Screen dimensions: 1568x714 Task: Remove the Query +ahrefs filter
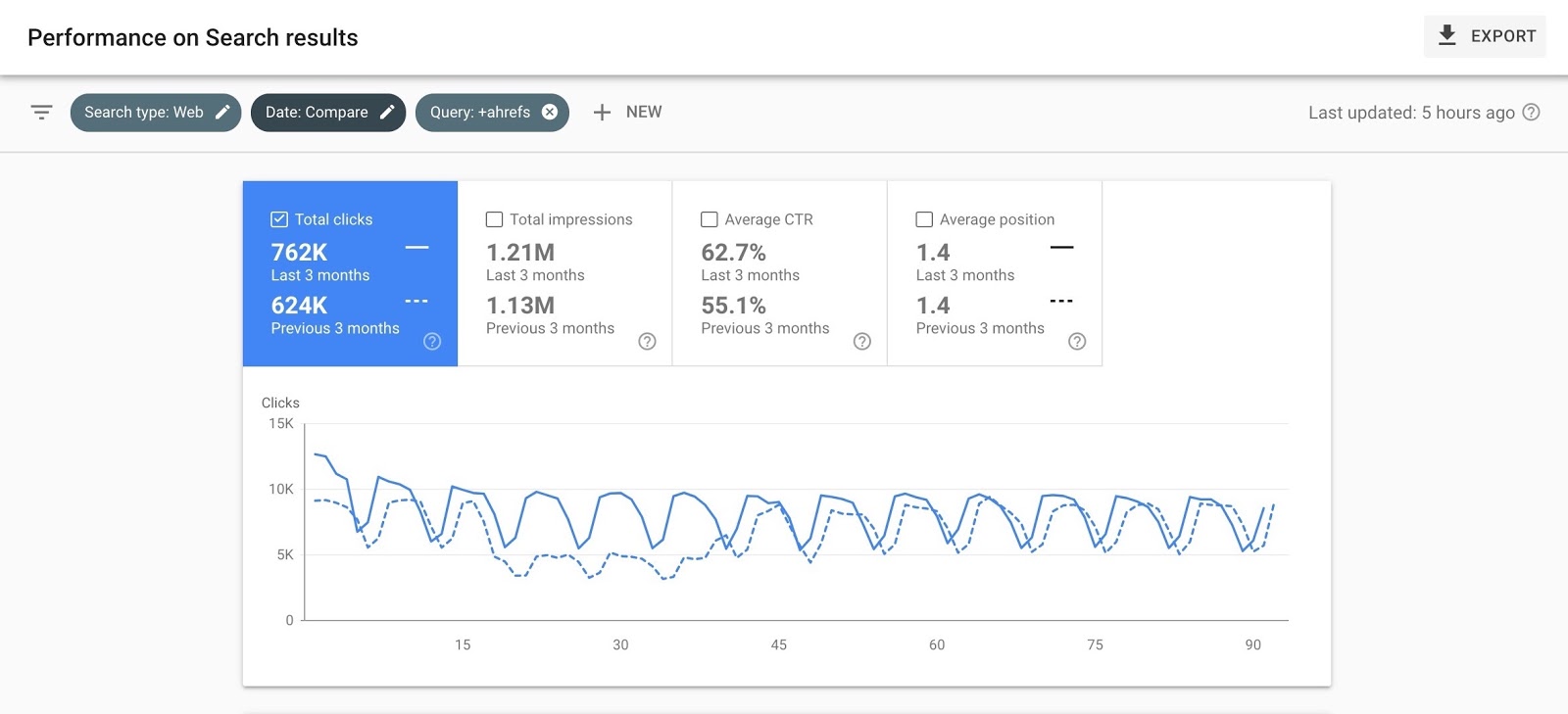click(x=550, y=113)
